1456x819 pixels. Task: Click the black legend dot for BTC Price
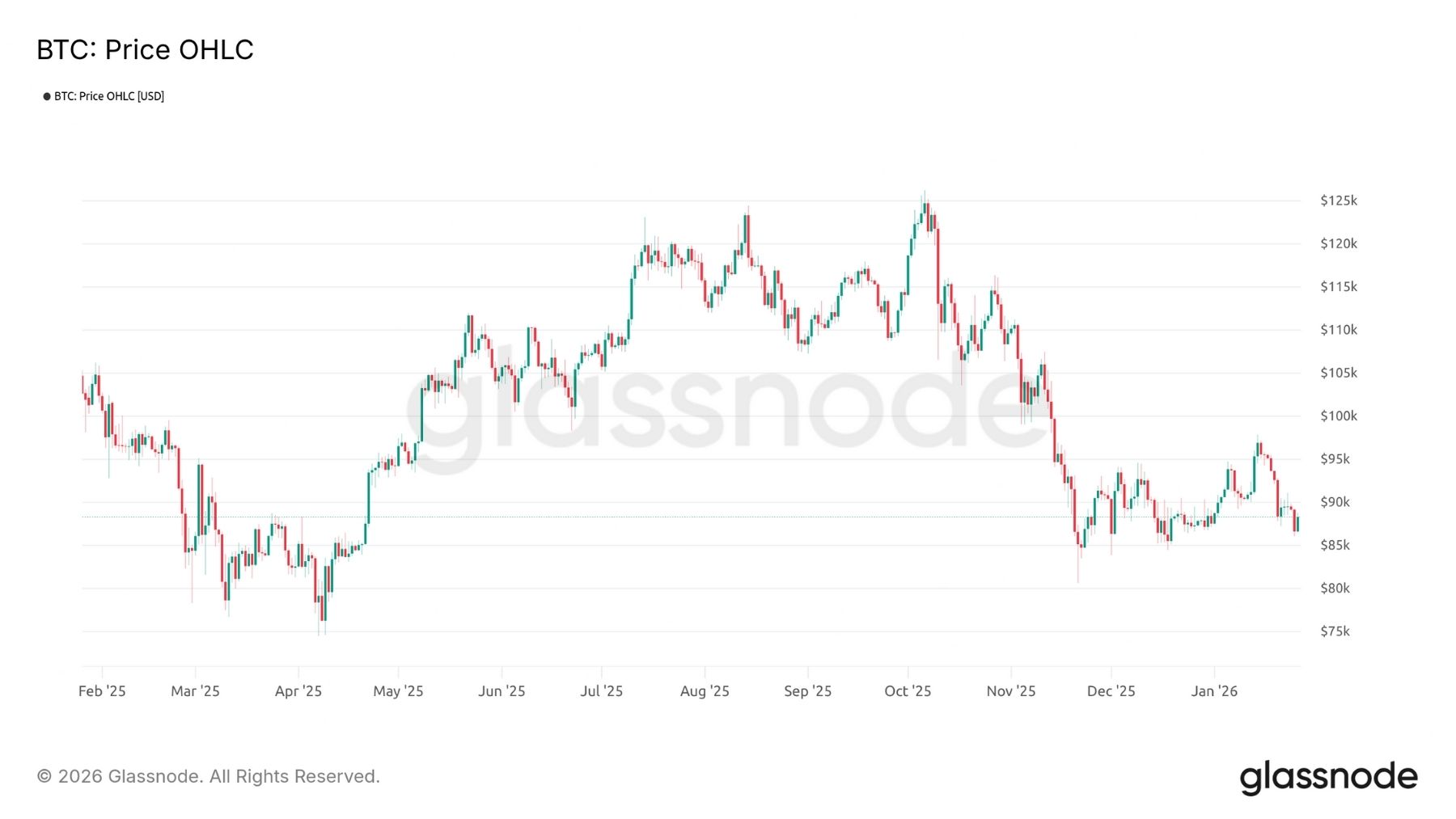coord(47,96)
